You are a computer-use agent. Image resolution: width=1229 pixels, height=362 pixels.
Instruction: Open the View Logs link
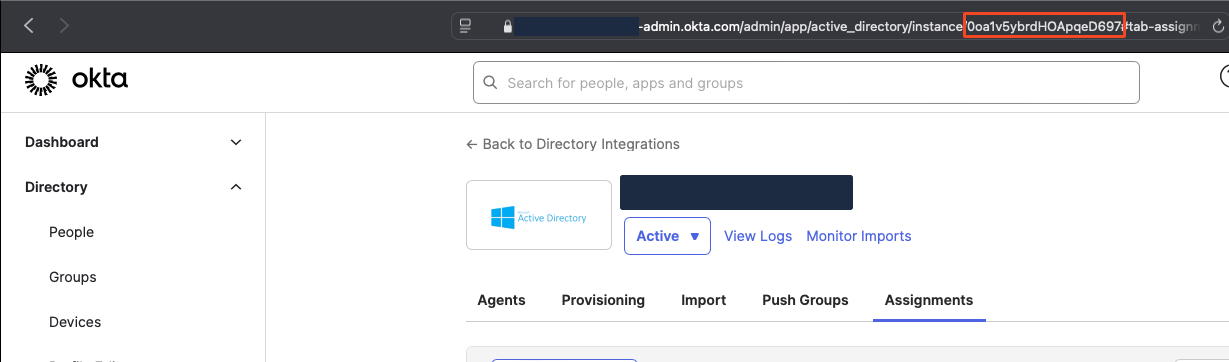click(x=758, y=236)
